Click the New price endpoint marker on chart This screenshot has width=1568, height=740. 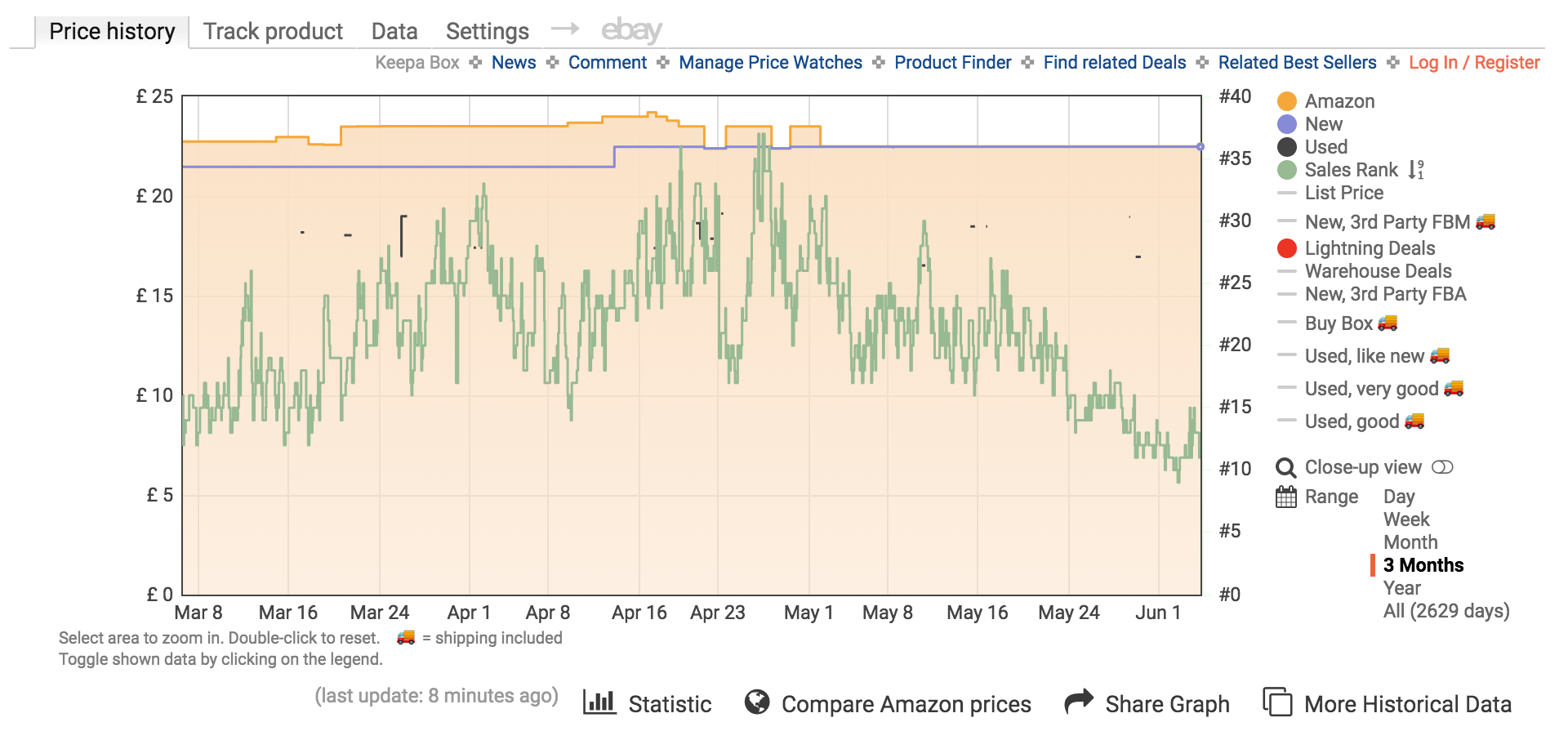[1200, 147]
